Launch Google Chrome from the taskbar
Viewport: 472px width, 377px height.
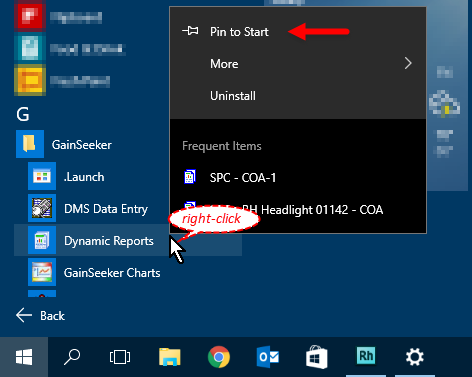point(219,357)
